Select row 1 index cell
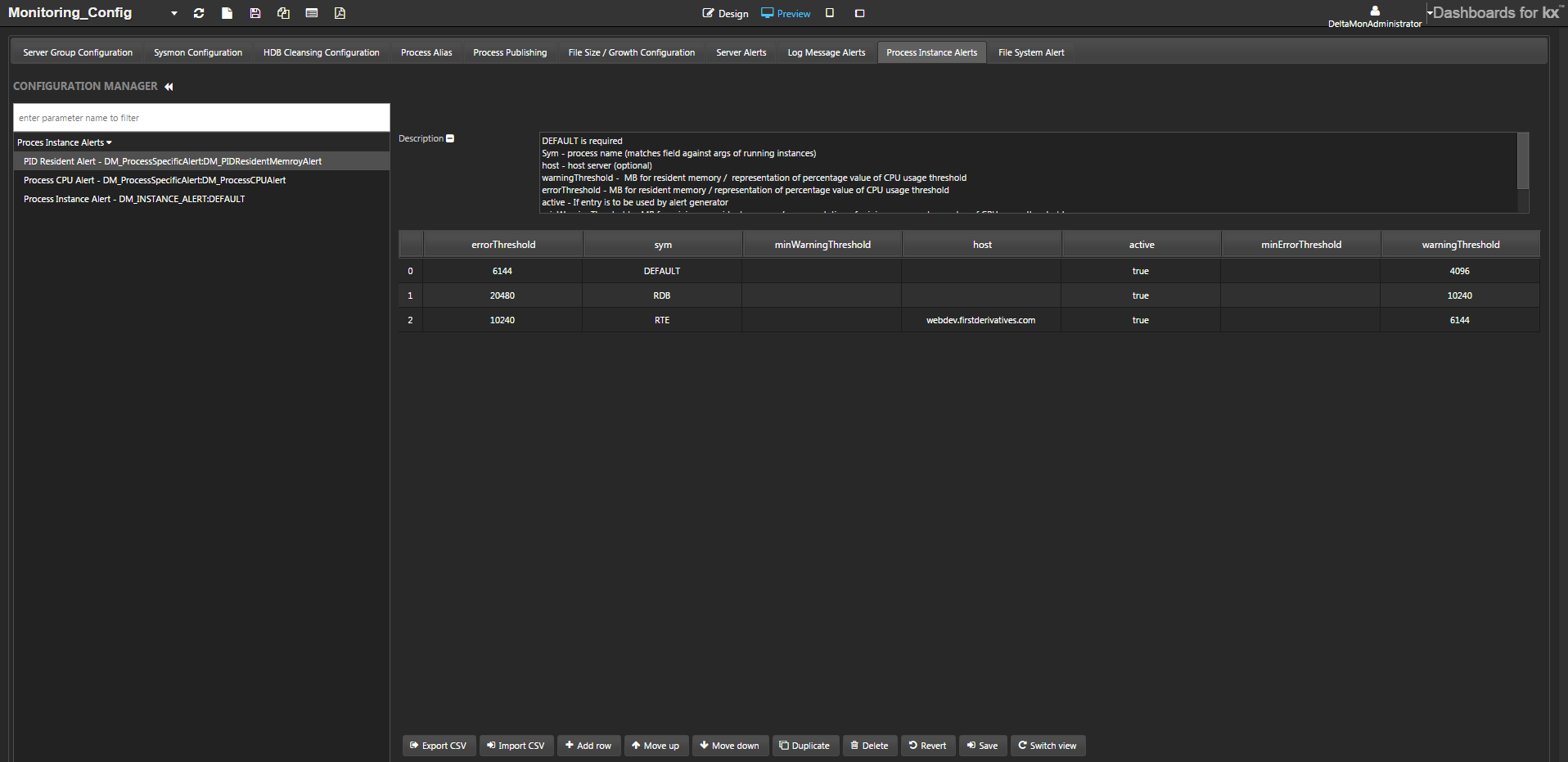The height and width of the screenshot is (762, 1568). [x=410, y=295]
